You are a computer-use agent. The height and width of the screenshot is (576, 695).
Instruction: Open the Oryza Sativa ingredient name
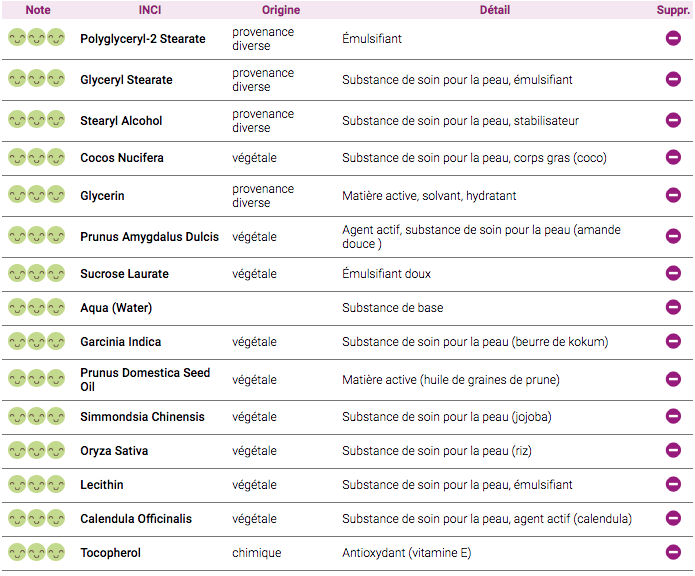point(114,451)
